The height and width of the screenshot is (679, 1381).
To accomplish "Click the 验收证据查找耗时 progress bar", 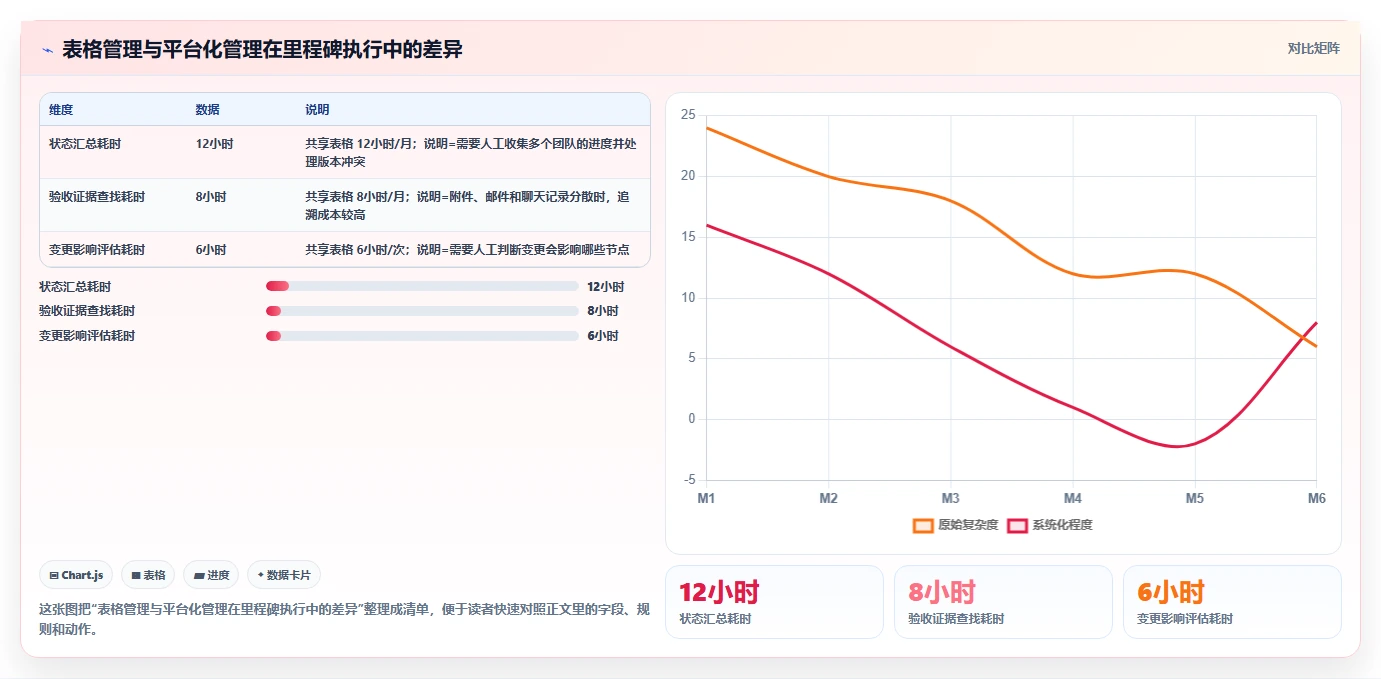I will [x=422, y=311].
